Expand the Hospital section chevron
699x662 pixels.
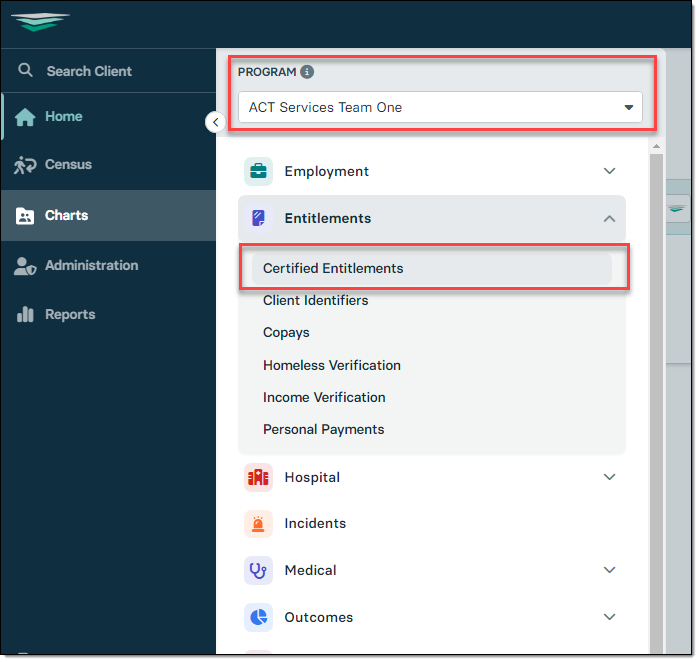coord(609,477)
